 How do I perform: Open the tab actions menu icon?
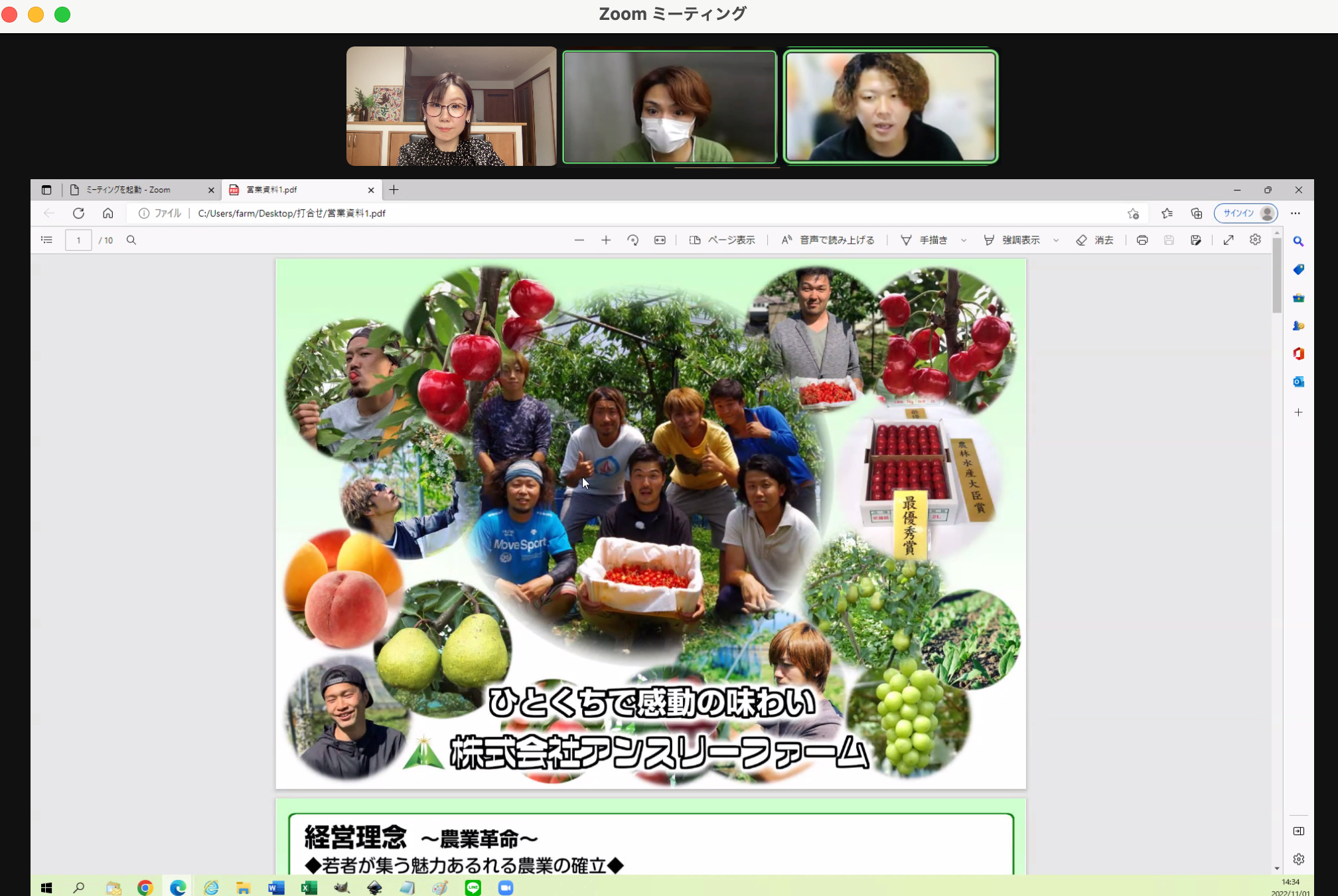[46, 190]
